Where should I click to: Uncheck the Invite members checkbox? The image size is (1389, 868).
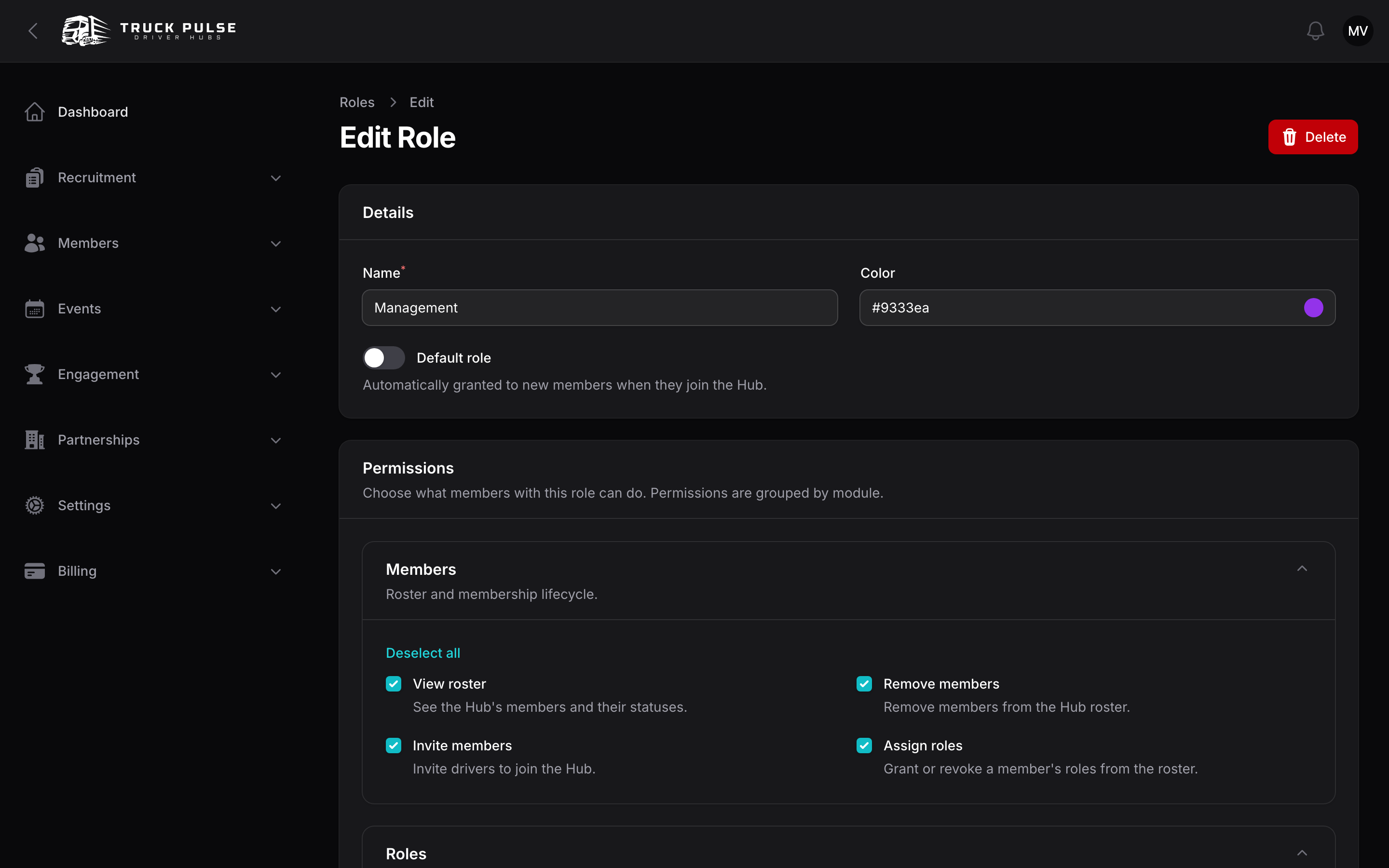[x=393, y=745]
